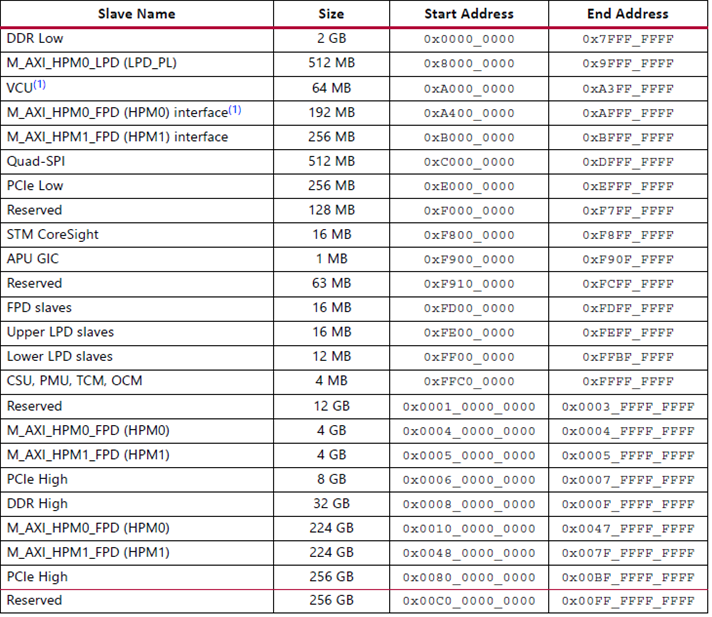This screenshot has width=712, height=617.
Task: Click start address 0x0000_0000
Action: point(469,39)
